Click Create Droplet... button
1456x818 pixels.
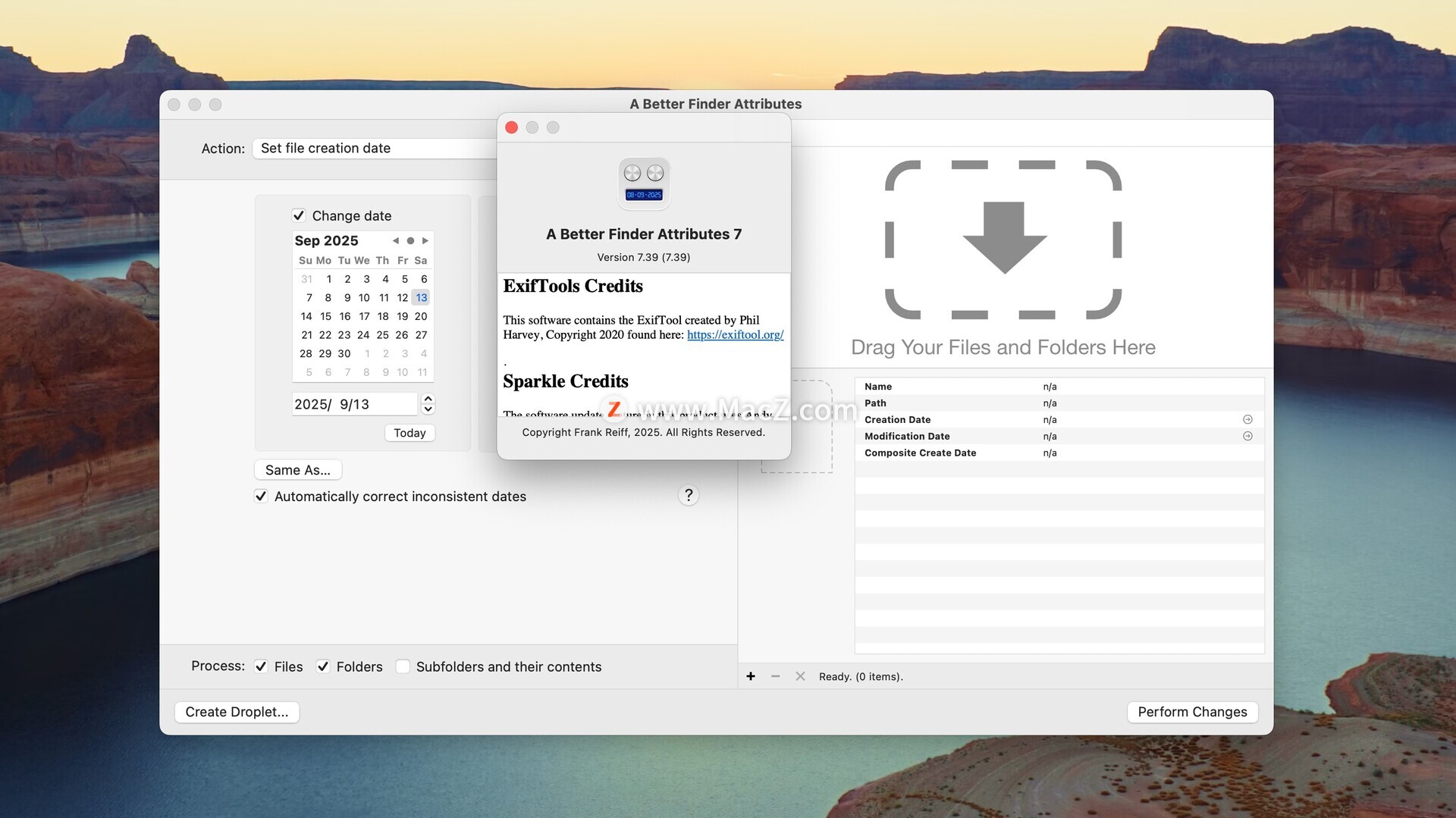pyautogui.click(x=237, y=712)
